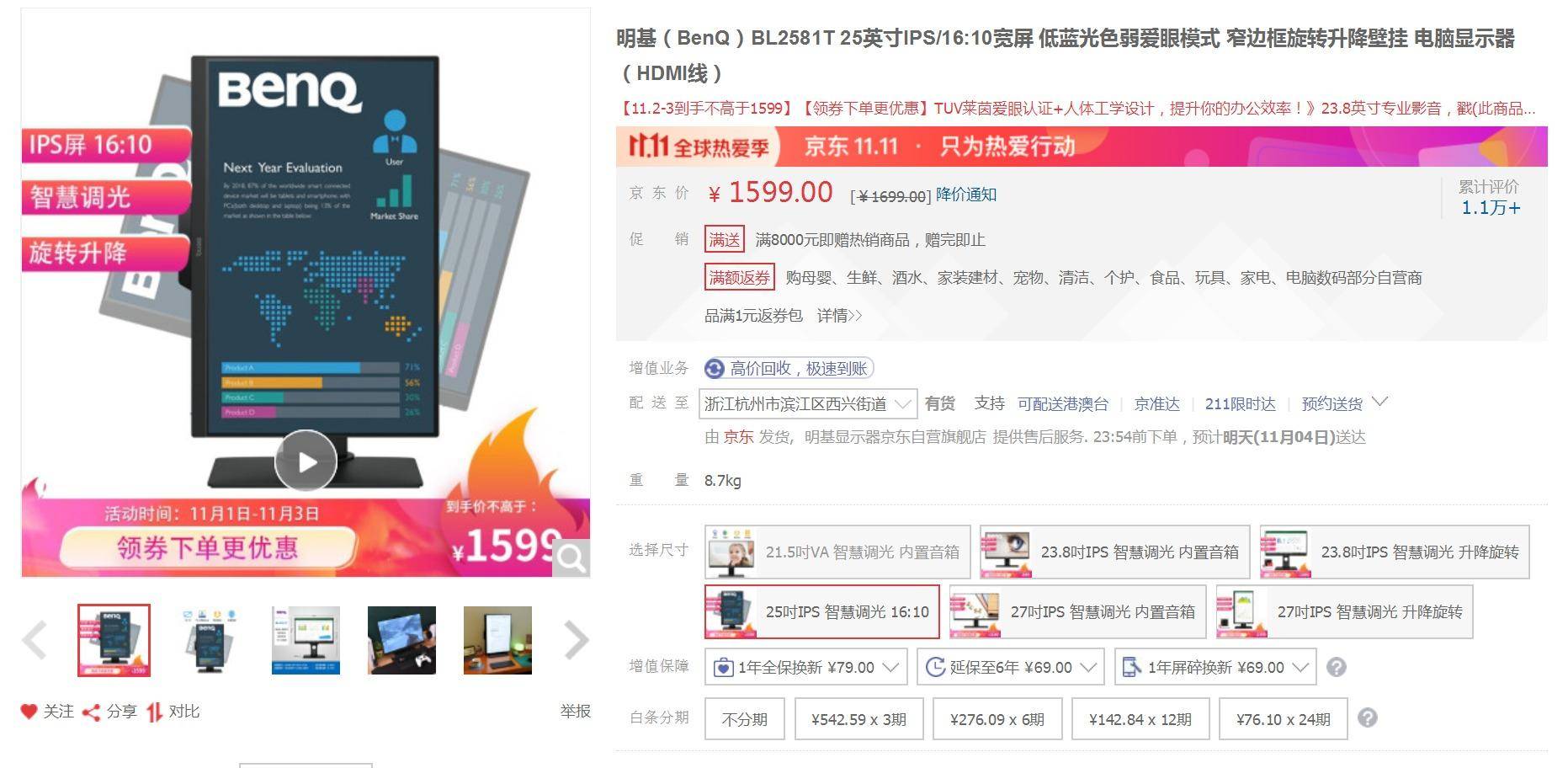
Task: Click the magnifier zoom icon on product image
Action: 571,557
